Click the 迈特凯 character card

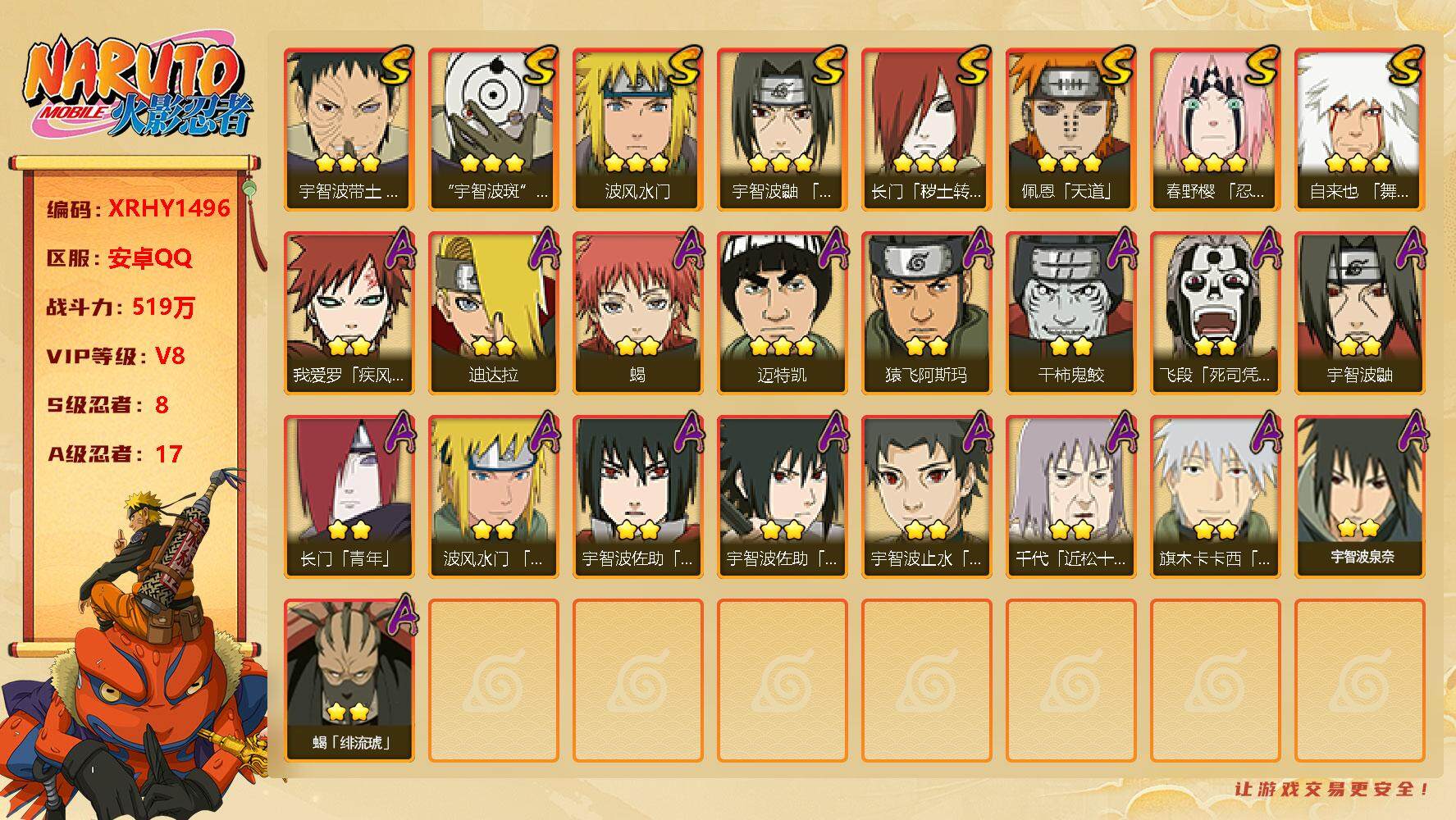pos(782,313)
